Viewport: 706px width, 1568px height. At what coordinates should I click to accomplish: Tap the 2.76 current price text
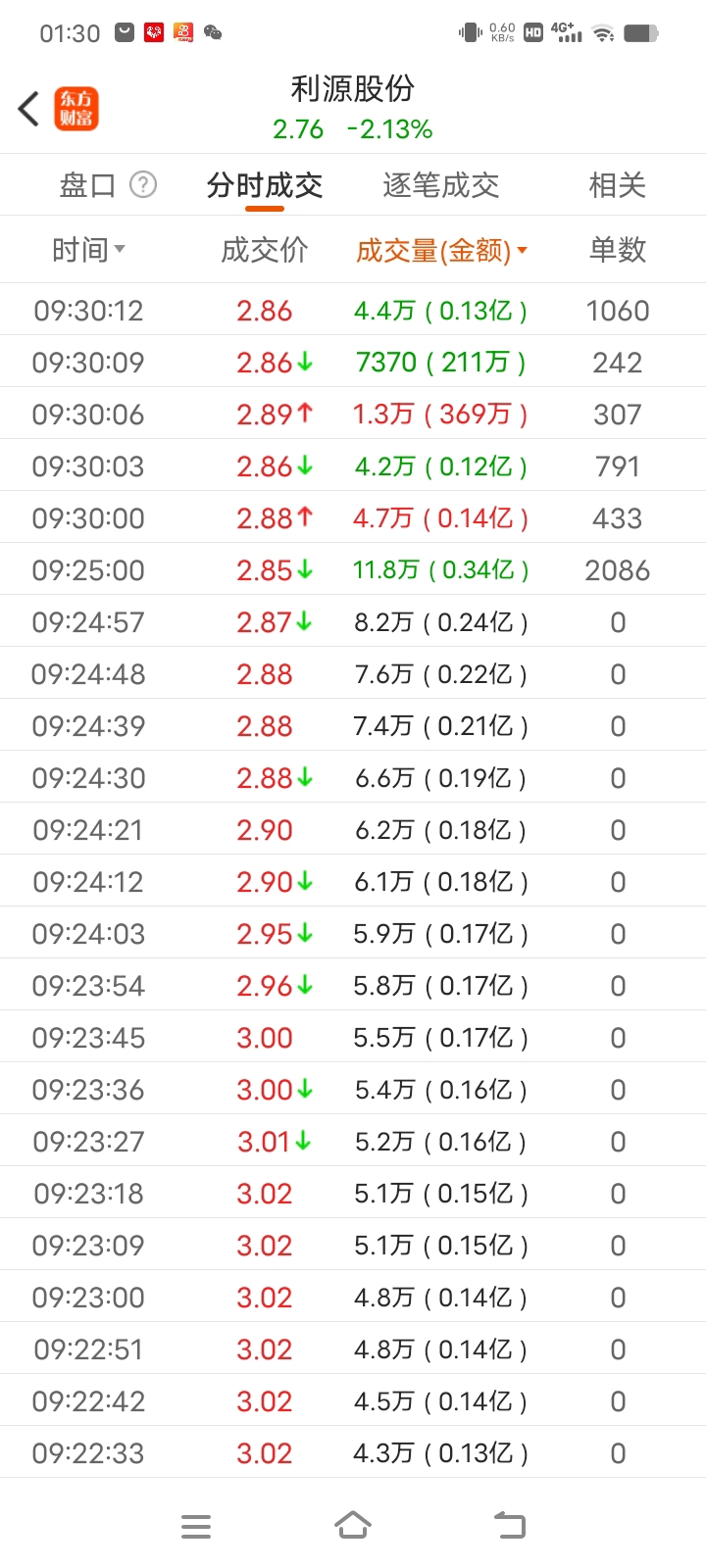[298, 129]
